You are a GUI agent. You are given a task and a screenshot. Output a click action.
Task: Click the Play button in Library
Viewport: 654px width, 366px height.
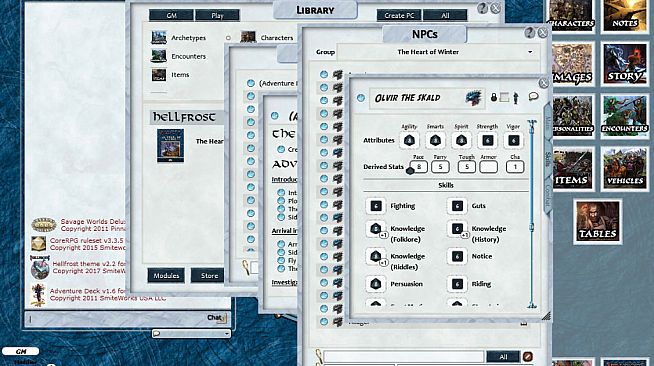(x=217, y=15)
